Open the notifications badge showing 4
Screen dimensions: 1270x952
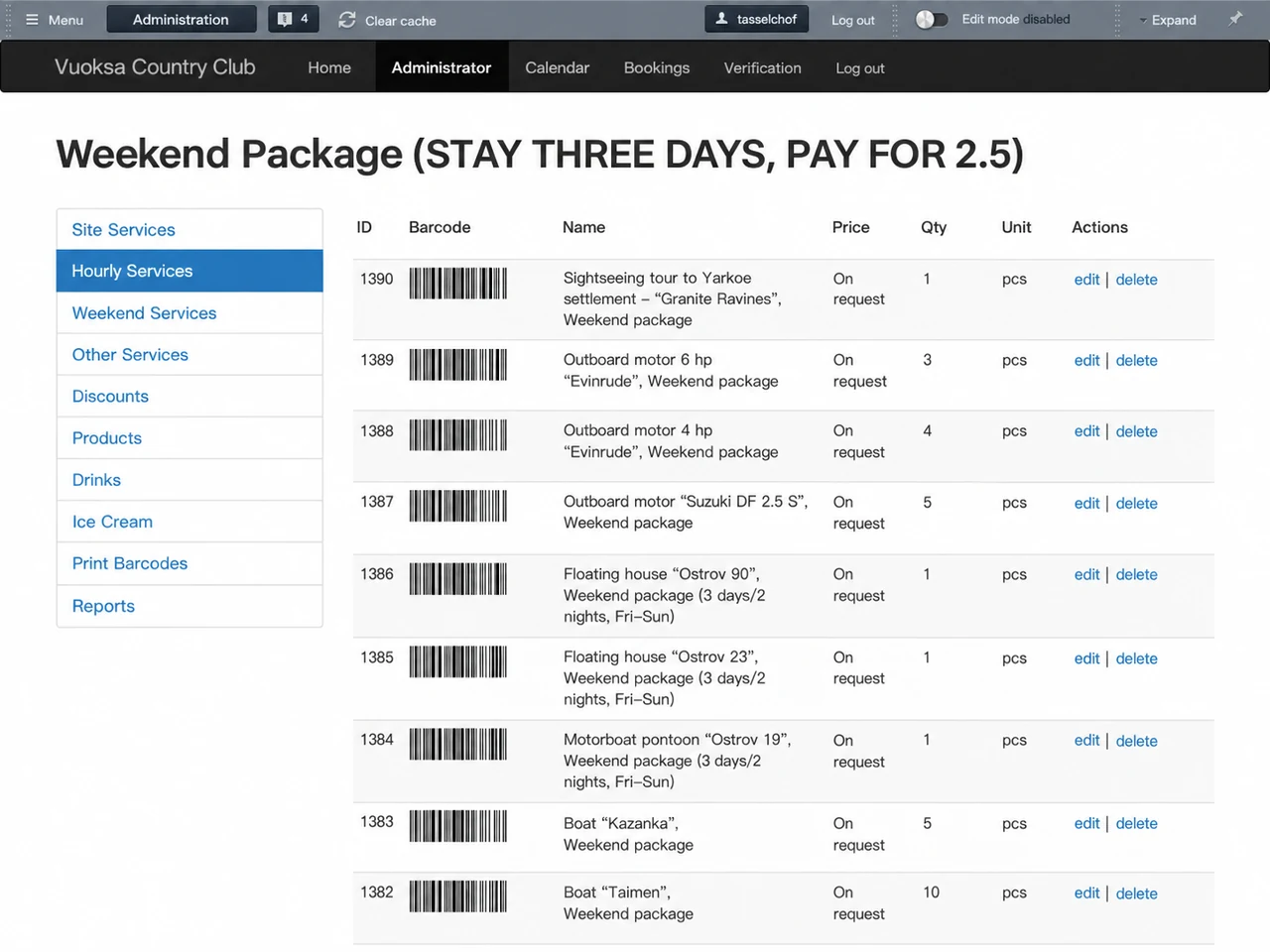click(x=293, y=19)
